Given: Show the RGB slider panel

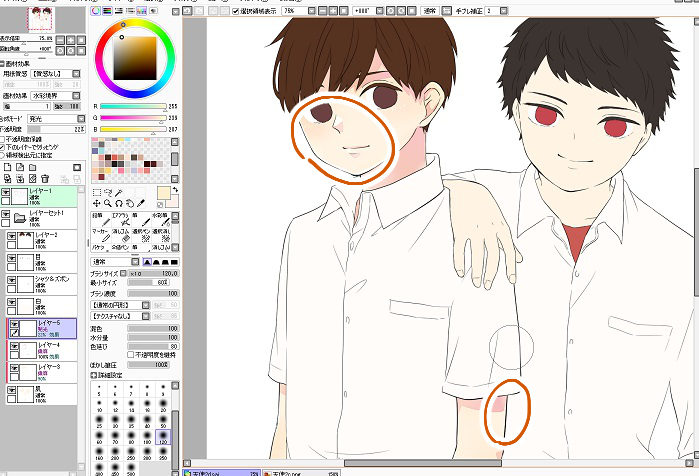Looking at the screenshot, I should point(107,11).
